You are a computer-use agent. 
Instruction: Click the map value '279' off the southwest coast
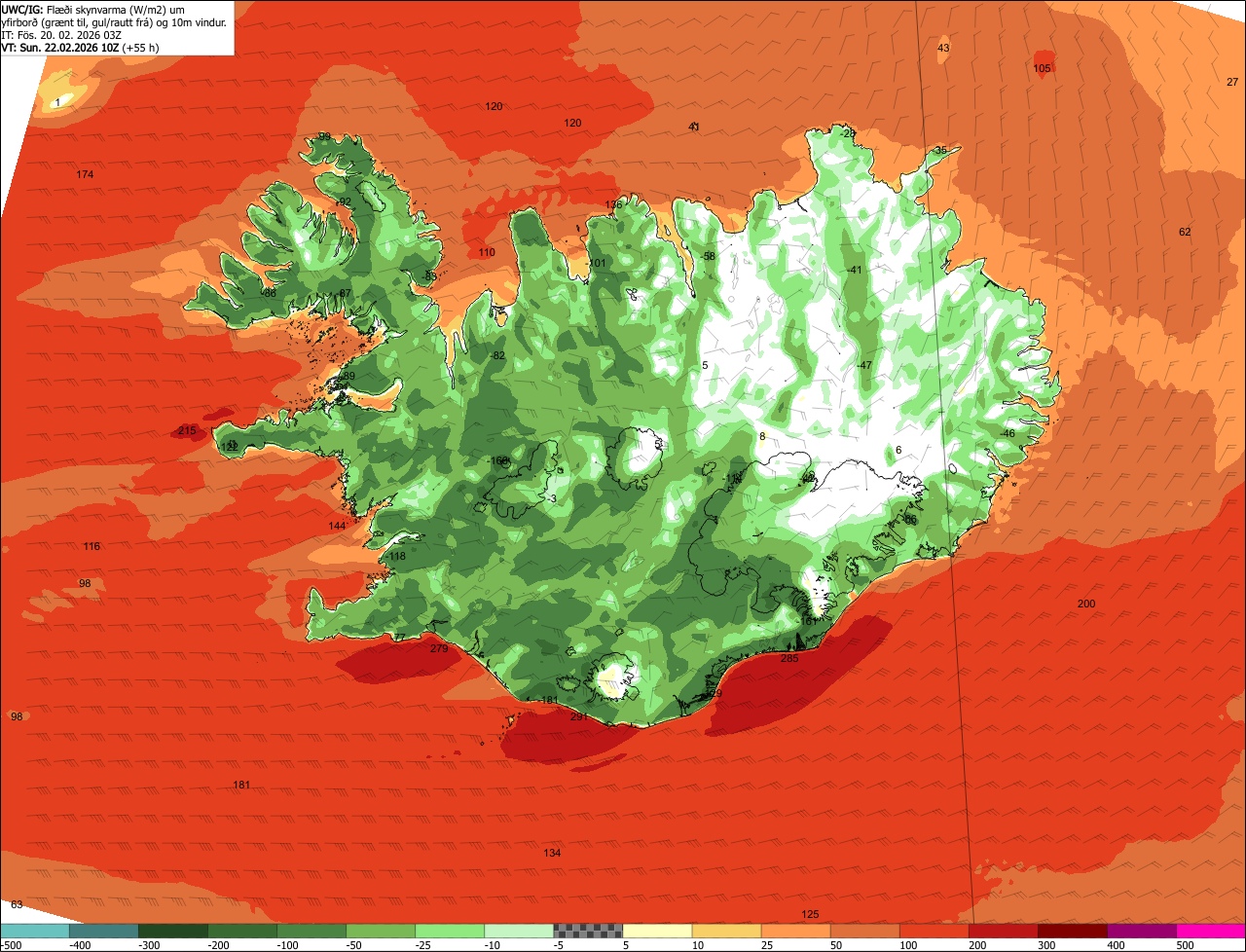click(439, 648)
